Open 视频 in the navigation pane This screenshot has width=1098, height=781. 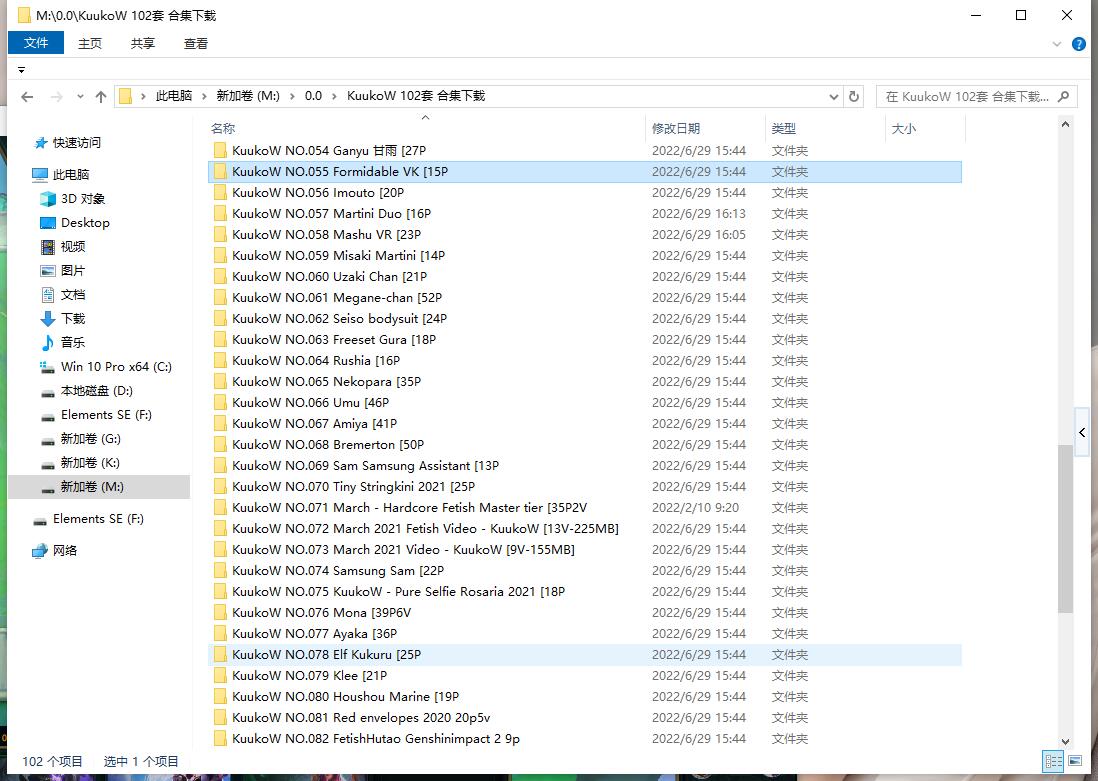(73, 247)
